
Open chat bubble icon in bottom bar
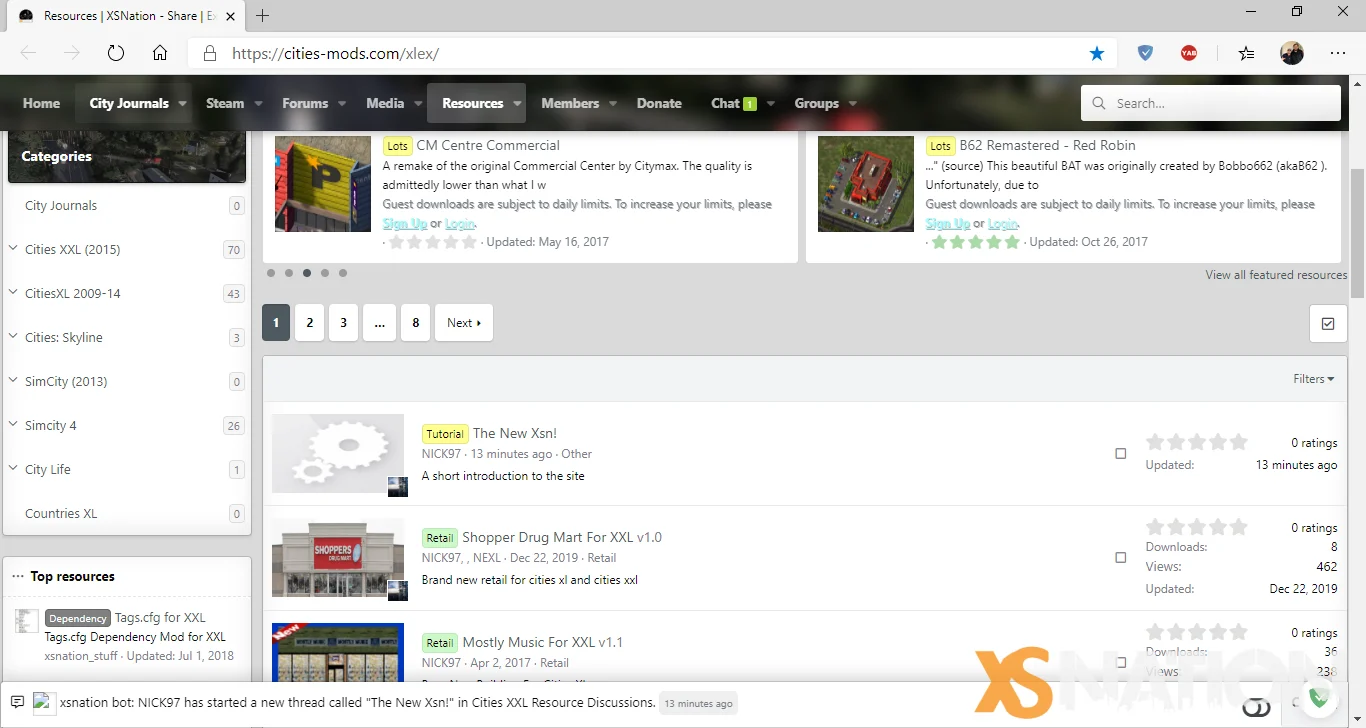pyautogui.click(x=17, y=702)
